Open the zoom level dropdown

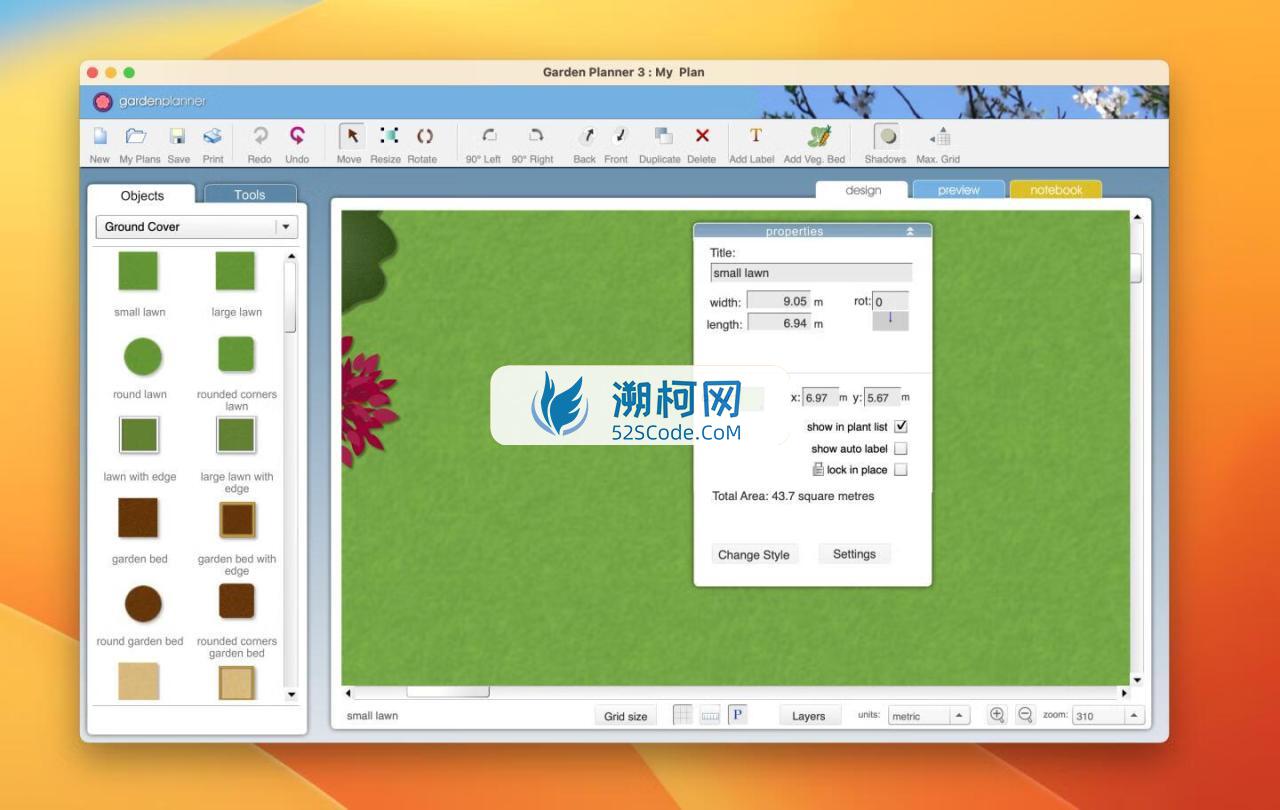[x=1108, y=715]
